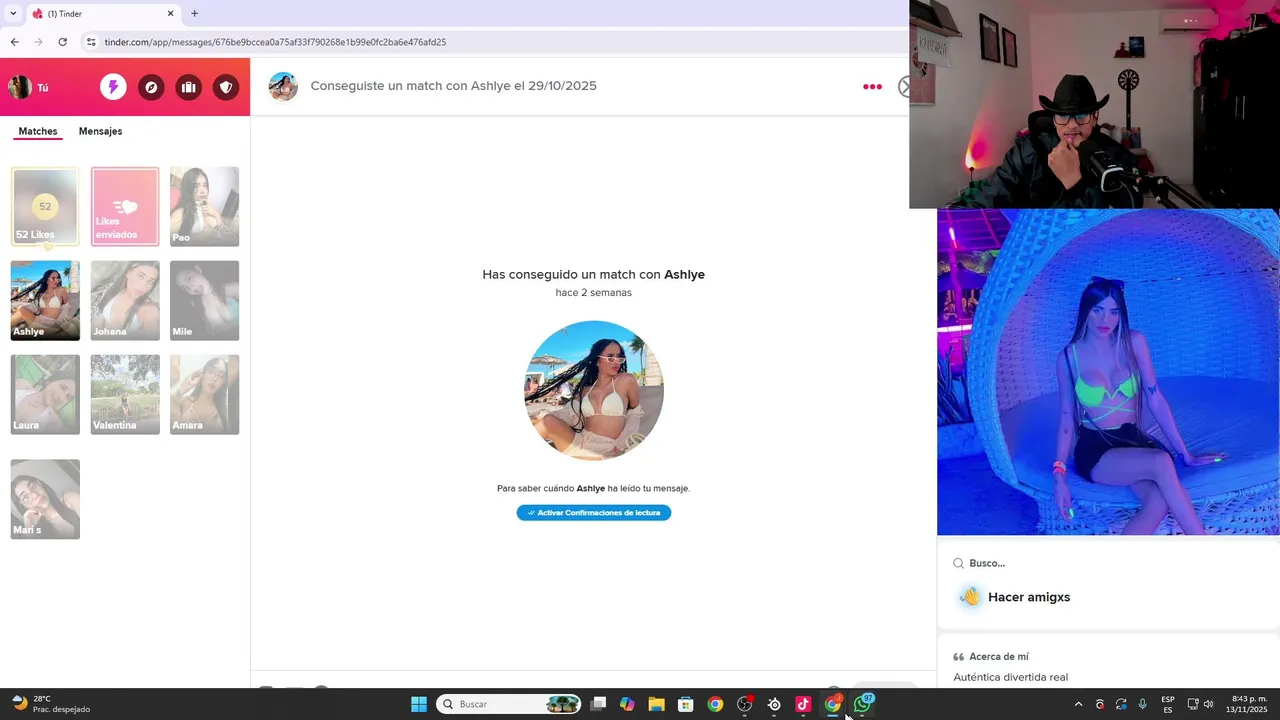Click the taskbar Buscar search box
The height and width of the screenshot is (720, 1280).
click(x=509, y=704)
